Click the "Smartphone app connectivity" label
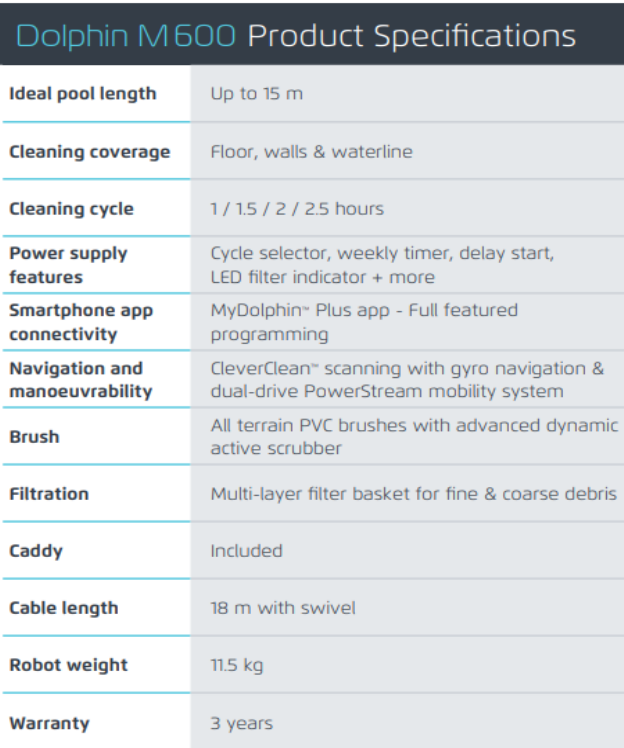 click(x=81, y=322)
